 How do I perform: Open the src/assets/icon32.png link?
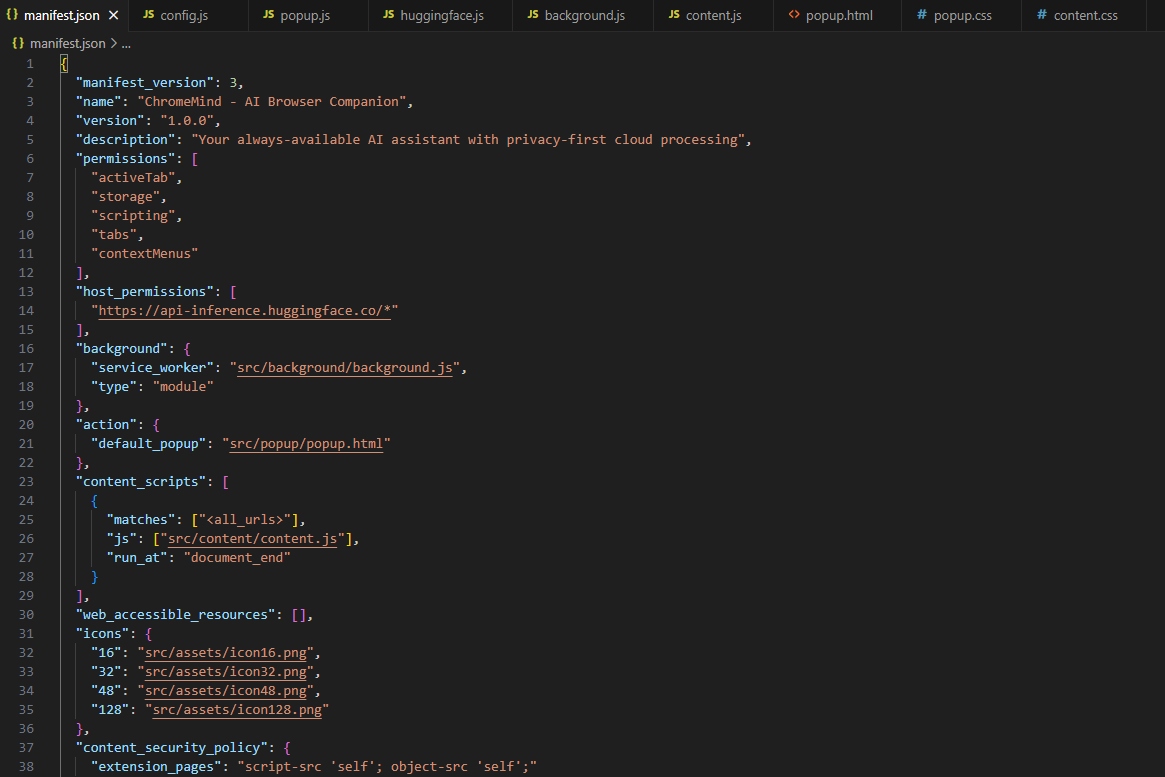click(226, 672)
